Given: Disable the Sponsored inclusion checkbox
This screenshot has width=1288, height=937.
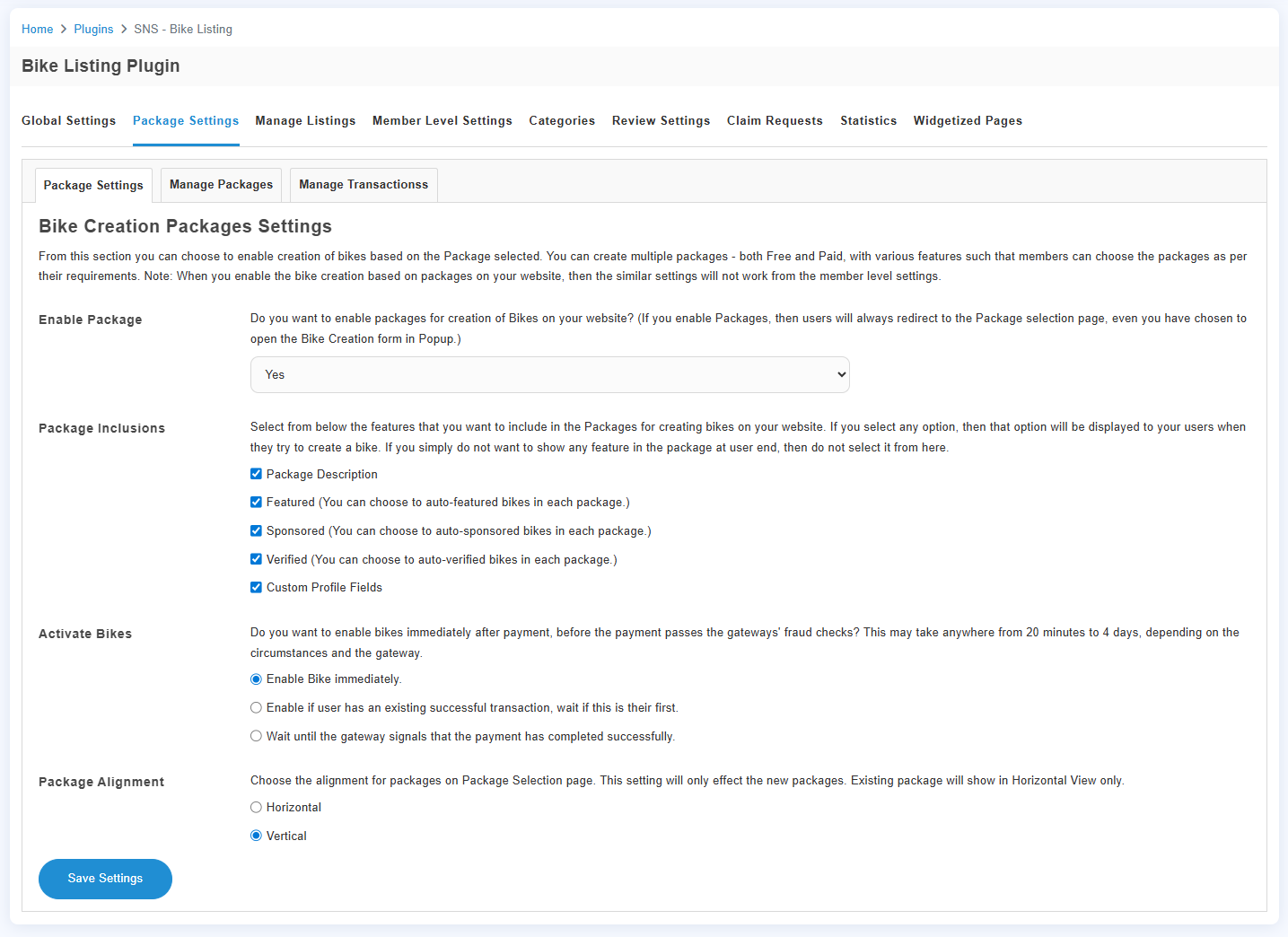Looking at the screenshot, I should coord(256,531).
